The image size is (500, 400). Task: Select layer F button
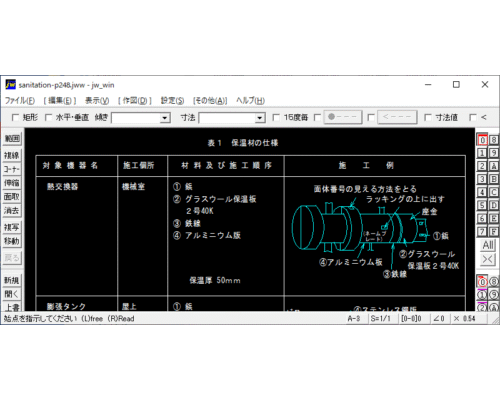494,231
